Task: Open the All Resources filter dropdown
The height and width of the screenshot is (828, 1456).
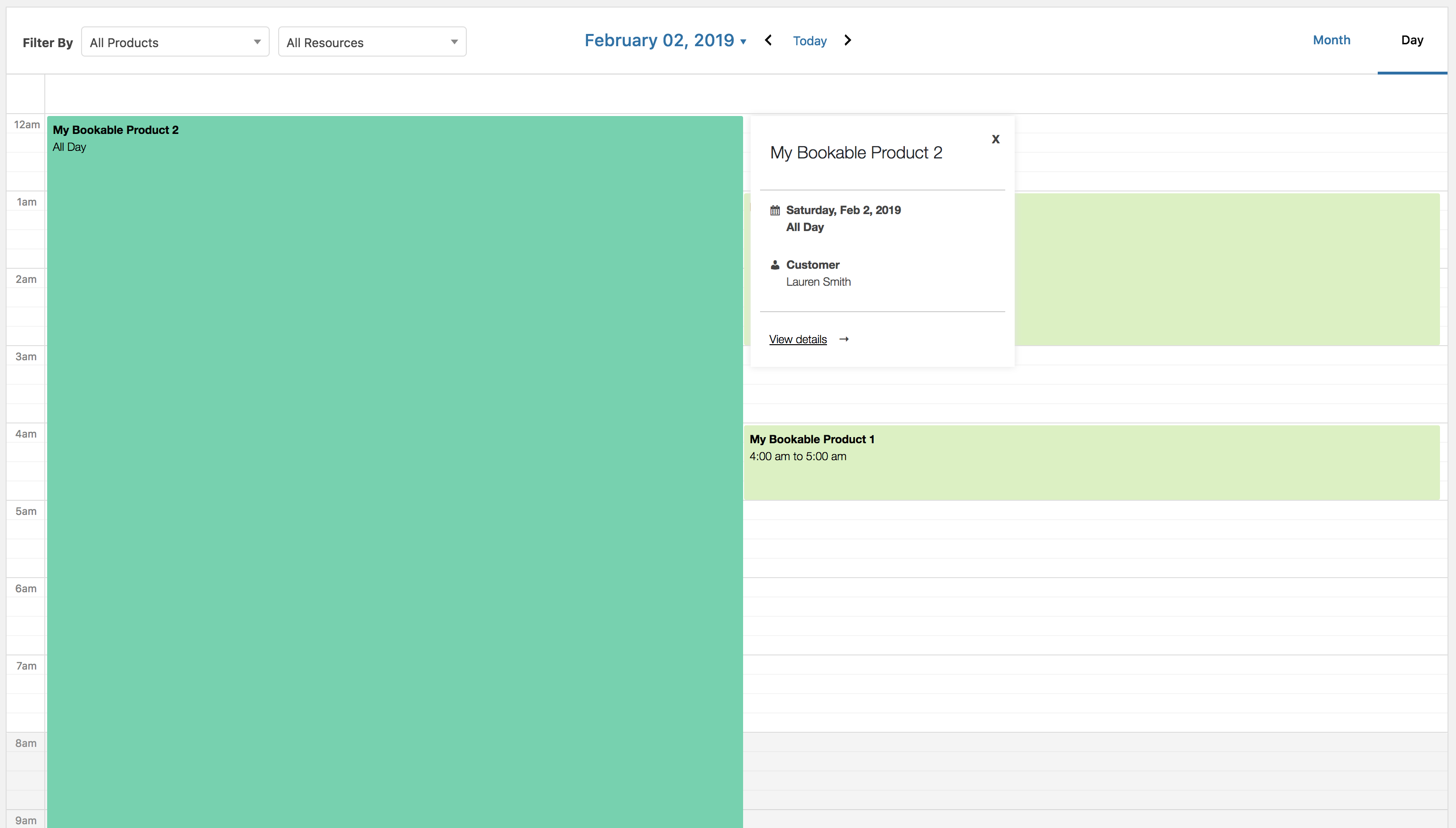Action: (372, 42)
